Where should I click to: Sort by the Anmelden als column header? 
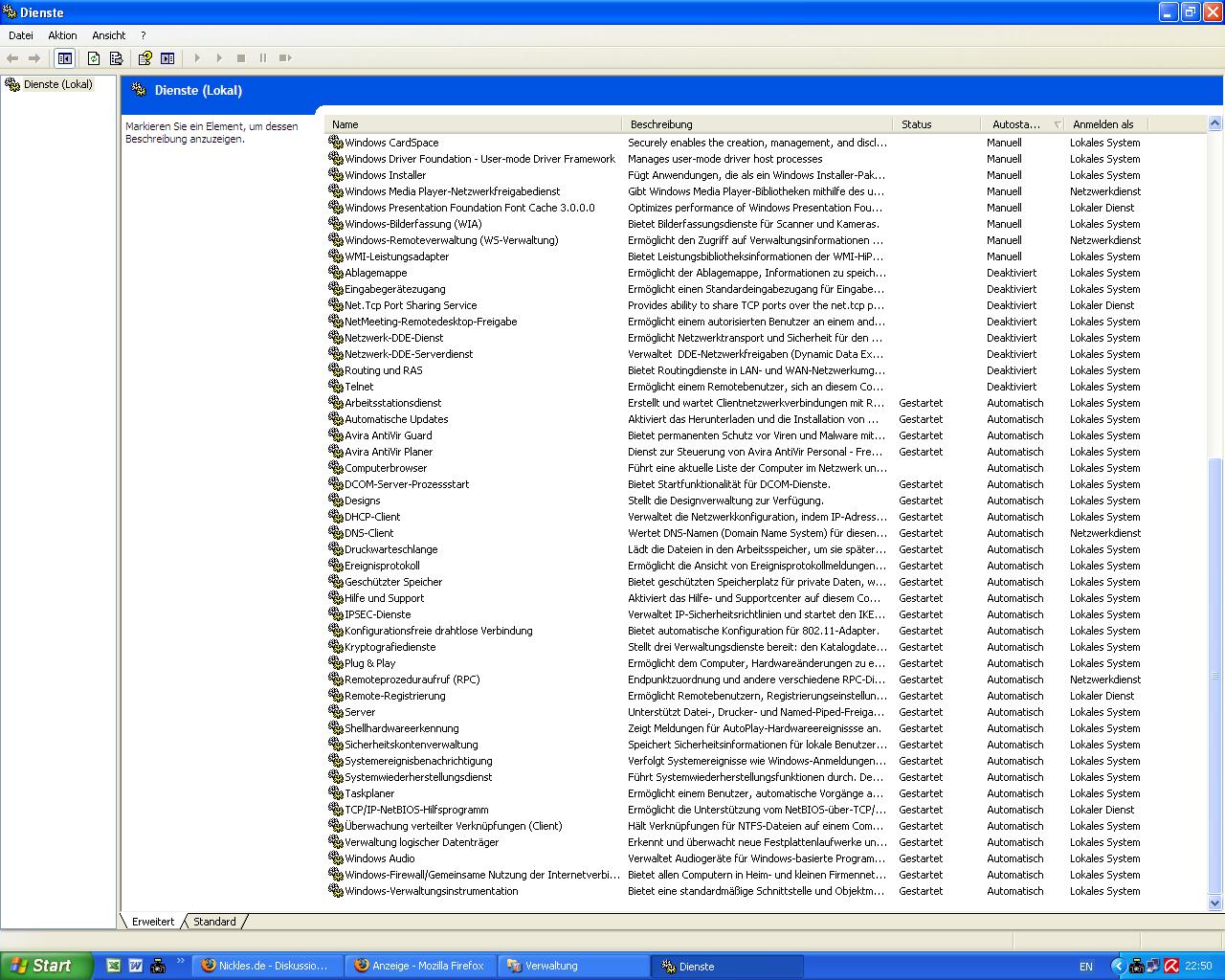[1107, 124]
